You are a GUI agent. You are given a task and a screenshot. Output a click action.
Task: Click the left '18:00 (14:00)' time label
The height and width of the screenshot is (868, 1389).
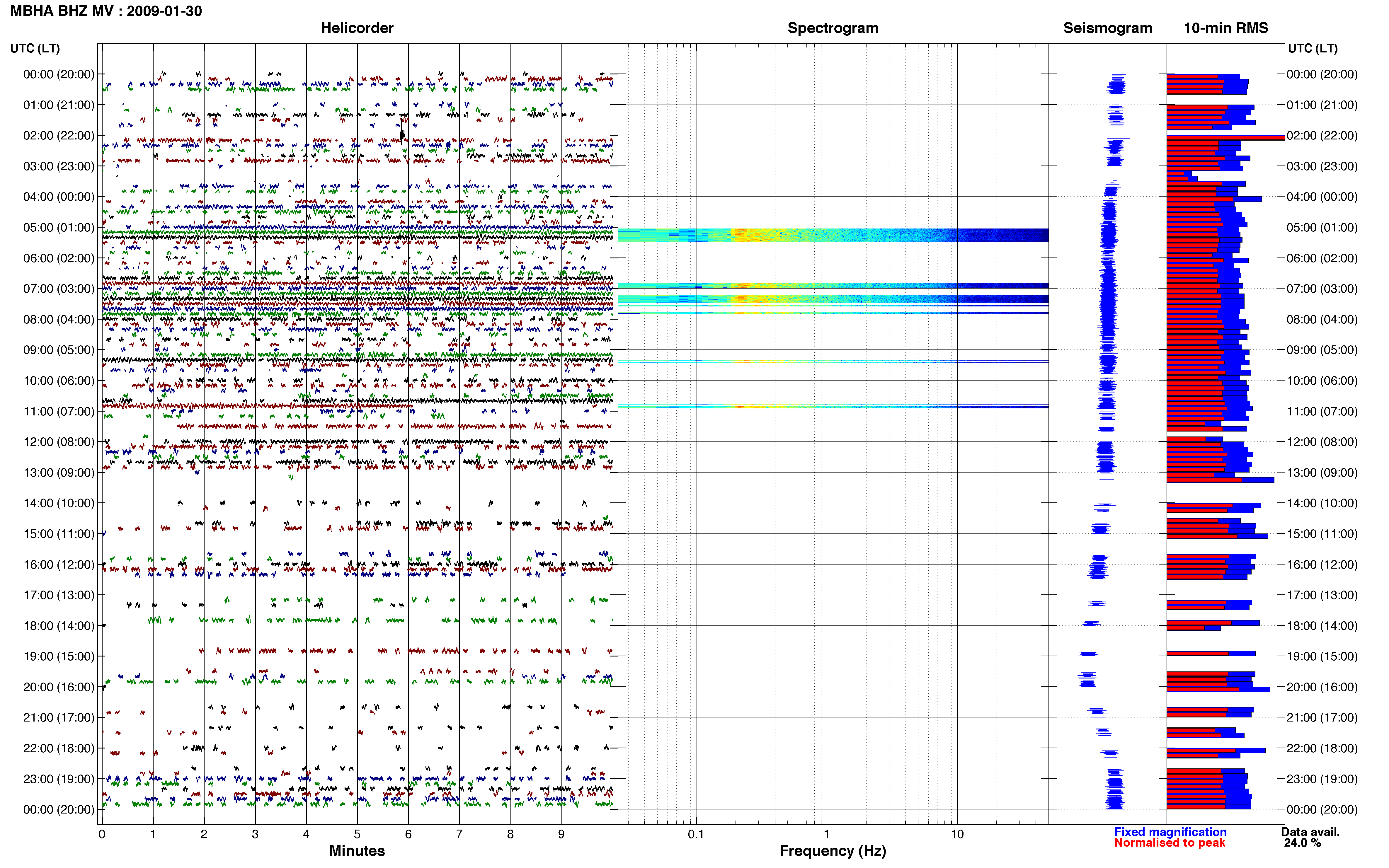[x=59, y=626]
